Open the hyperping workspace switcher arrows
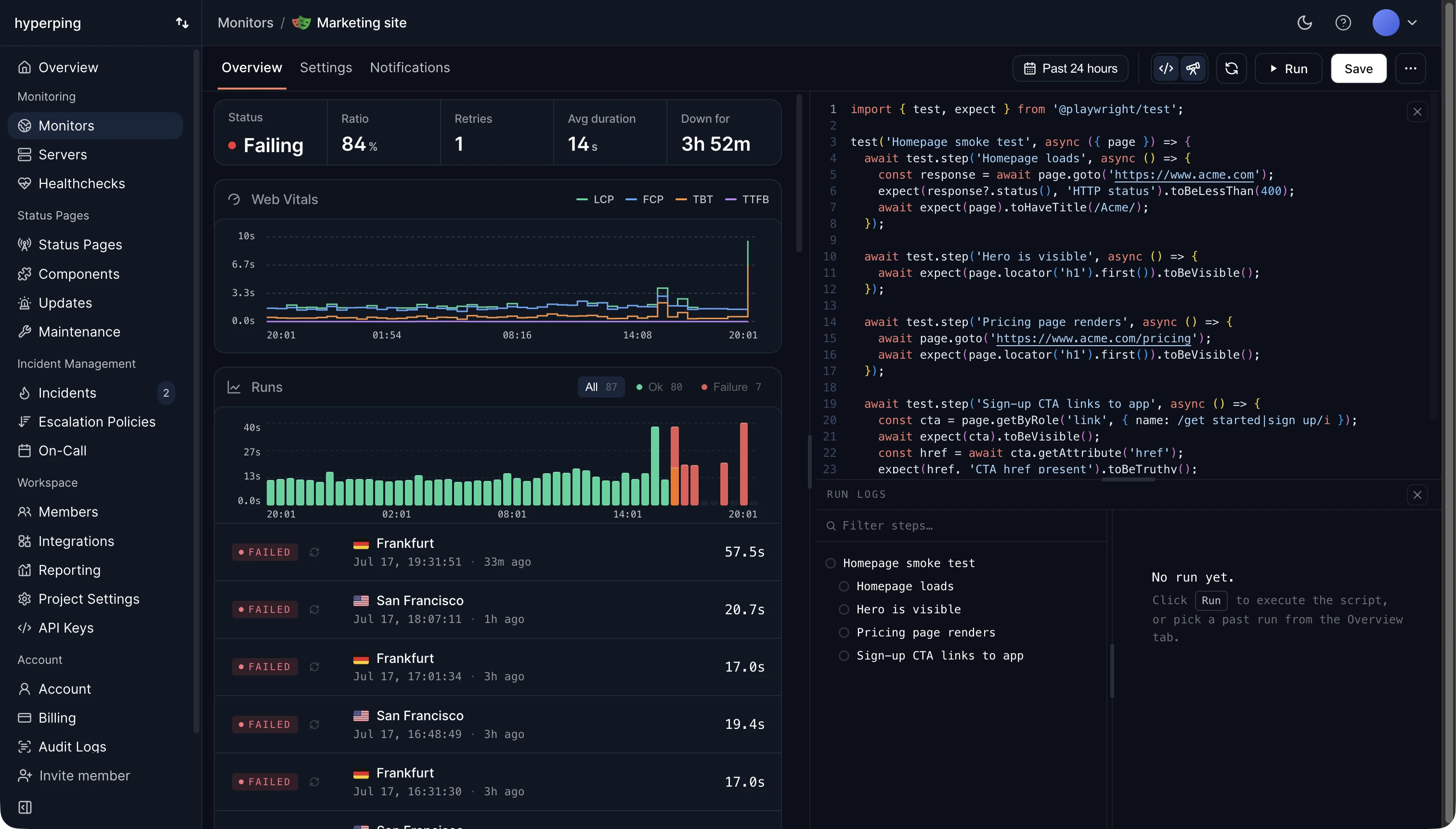Viewport: 1456px width, 829px height. [182, 23]
